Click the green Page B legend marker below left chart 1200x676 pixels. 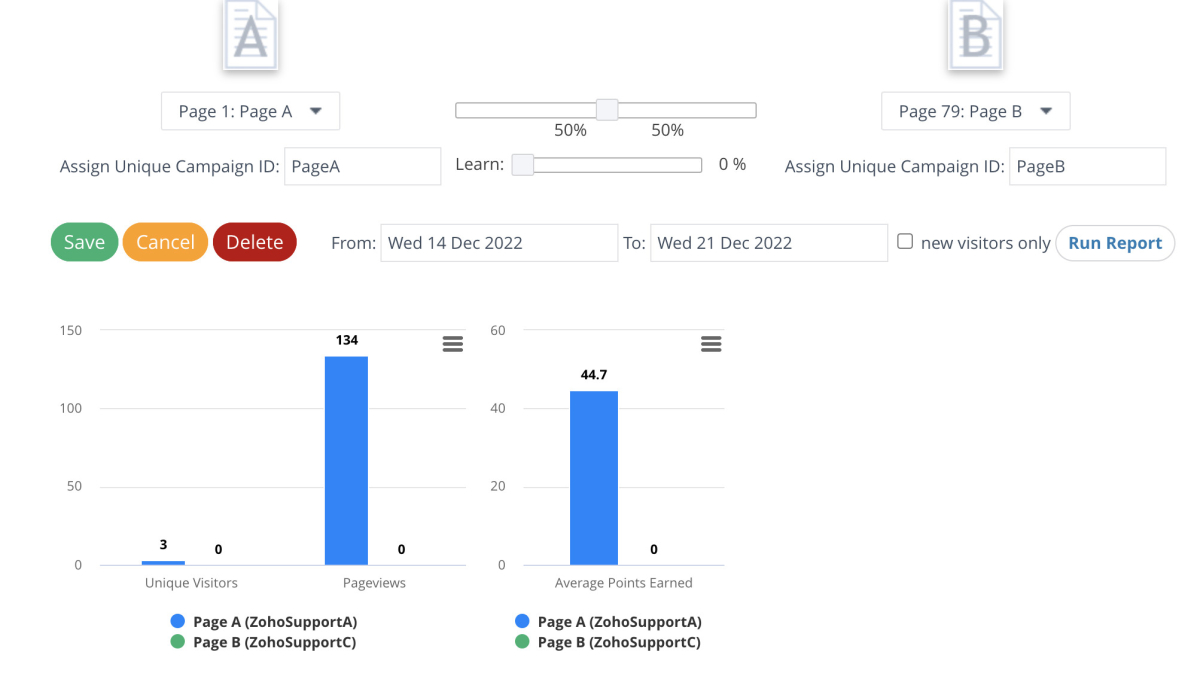(178, 641)
